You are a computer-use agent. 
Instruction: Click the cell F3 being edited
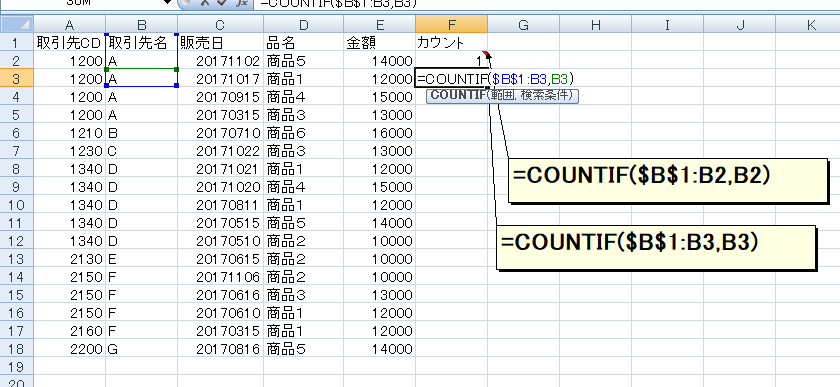point(452,79)
